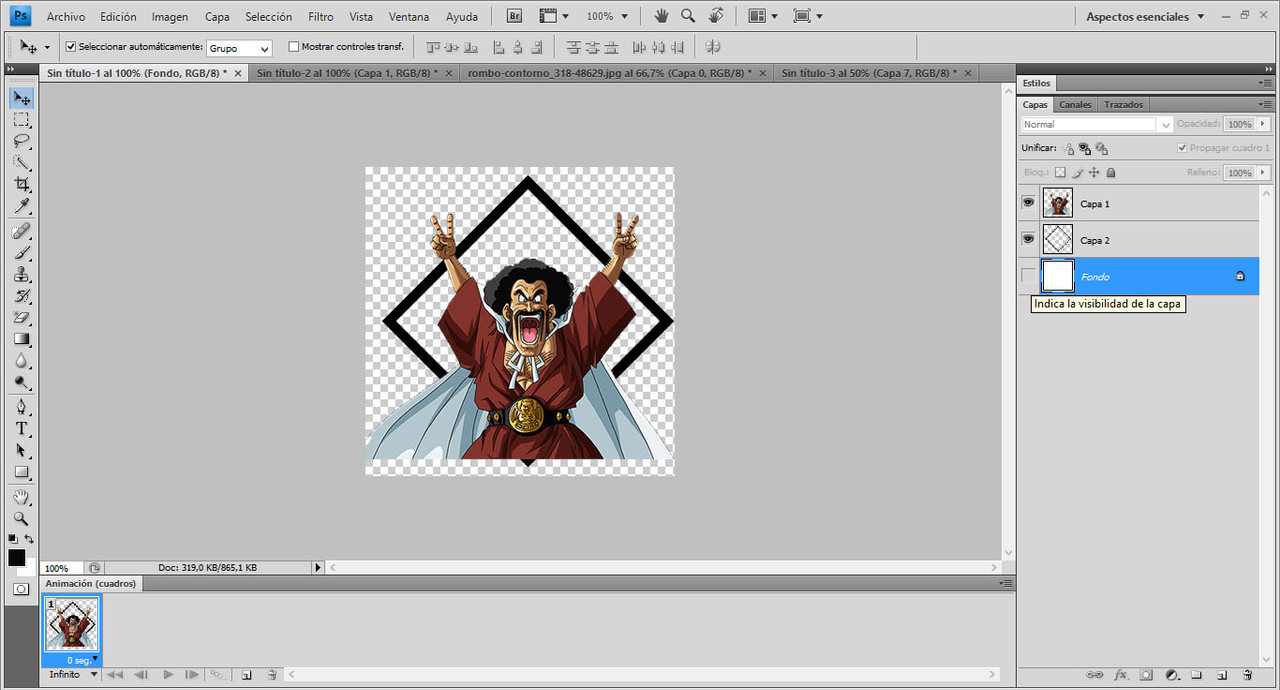Open the layer style fx menu
This screenshot has height=690, width=1280.
point(1121,675)
